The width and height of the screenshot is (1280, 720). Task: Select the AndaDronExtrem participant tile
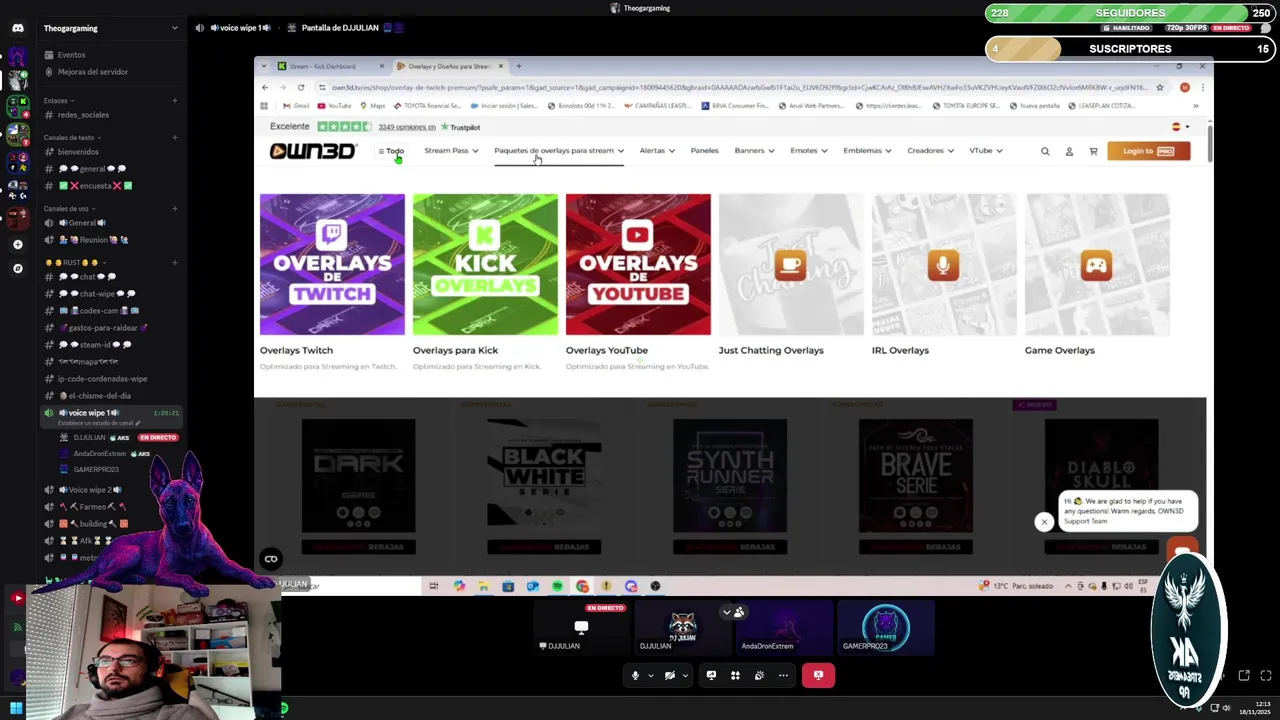pyautogui.click(x=783, y=628)
